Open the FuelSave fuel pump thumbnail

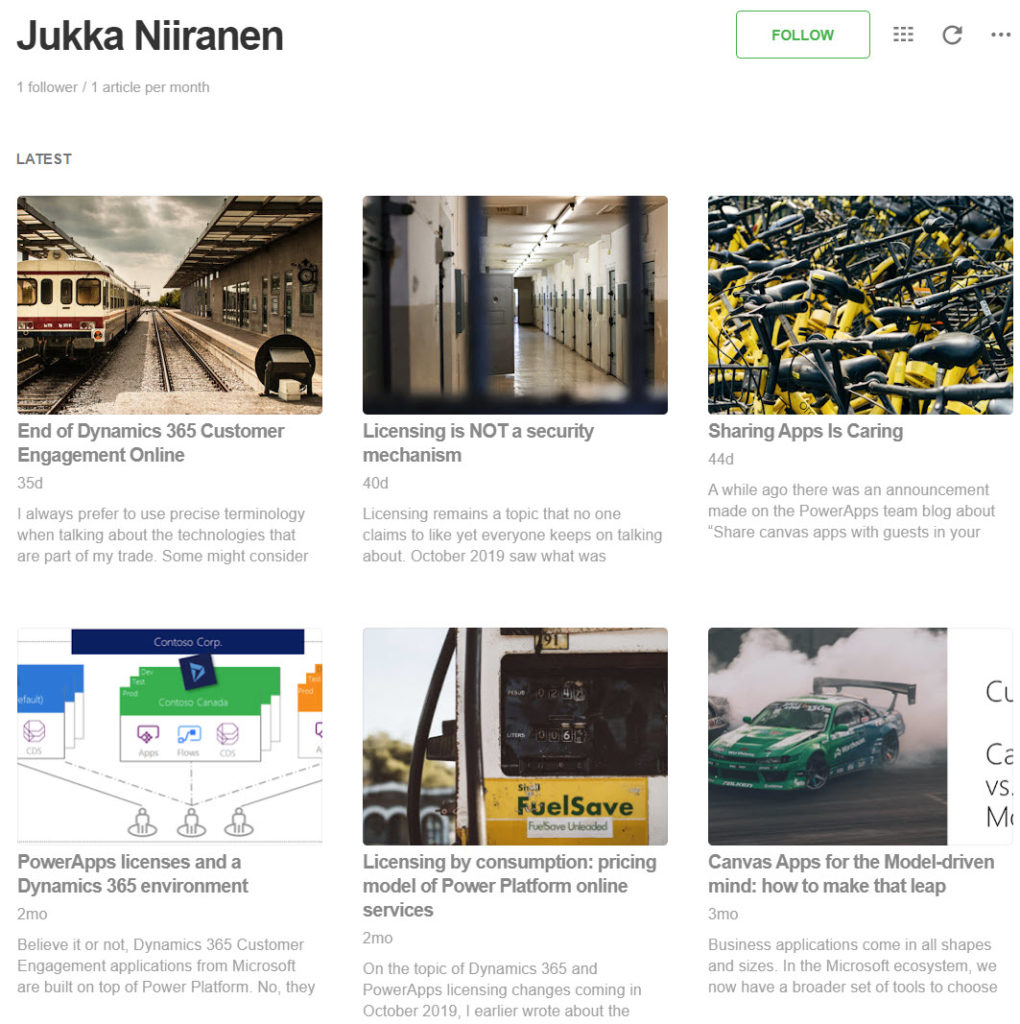[515, 736]
